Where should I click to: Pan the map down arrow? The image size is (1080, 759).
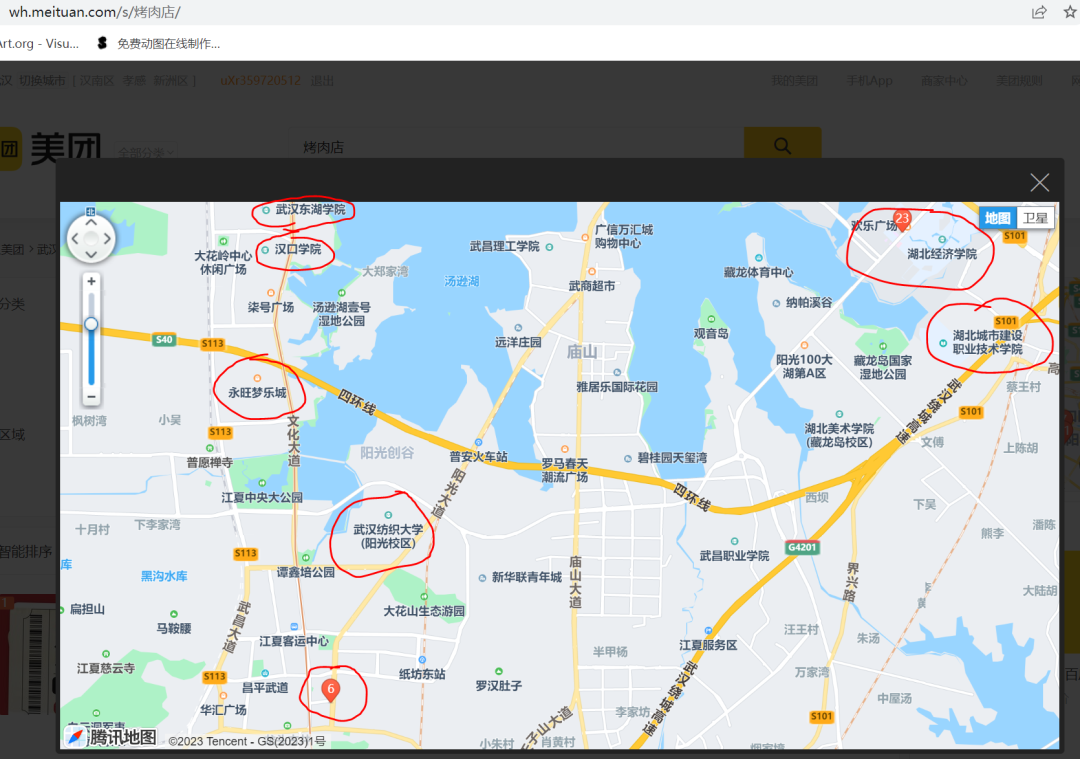point(91,254)
